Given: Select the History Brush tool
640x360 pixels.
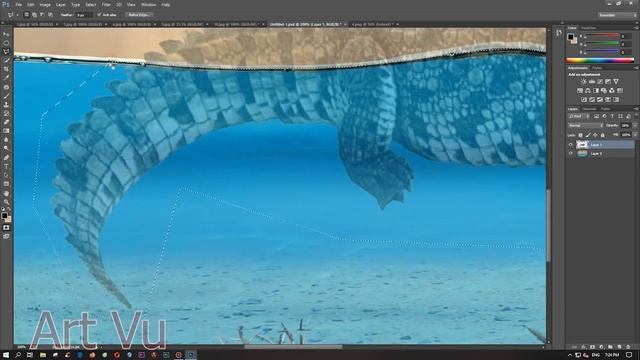Looking at the screenshot, I should [x=6, y=113].
